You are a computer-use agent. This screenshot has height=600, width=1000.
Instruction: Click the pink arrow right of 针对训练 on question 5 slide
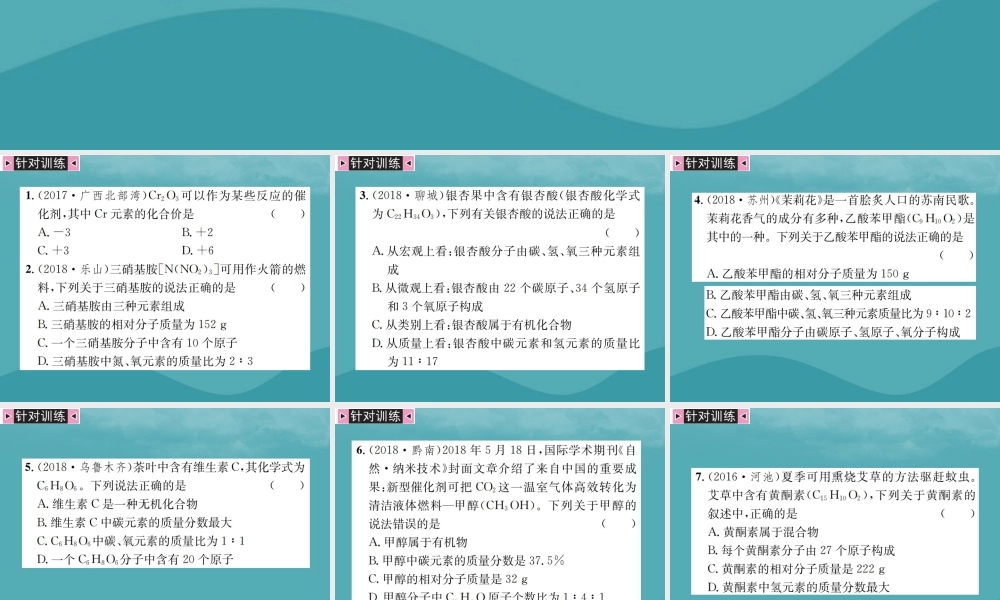pyautogui.click(x=74, y=416)
